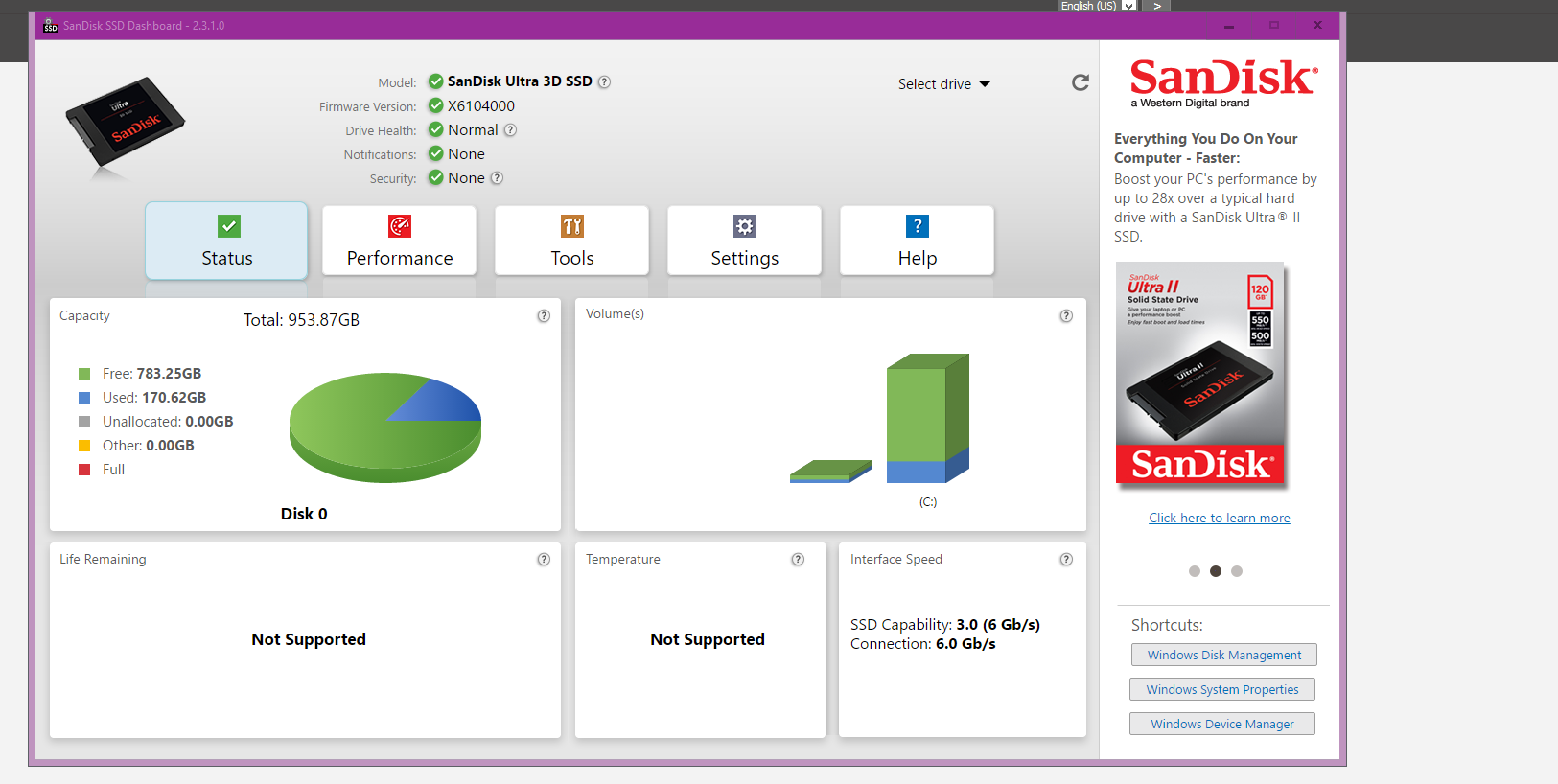Open the English (US) language dropdown

point(1098,6)
